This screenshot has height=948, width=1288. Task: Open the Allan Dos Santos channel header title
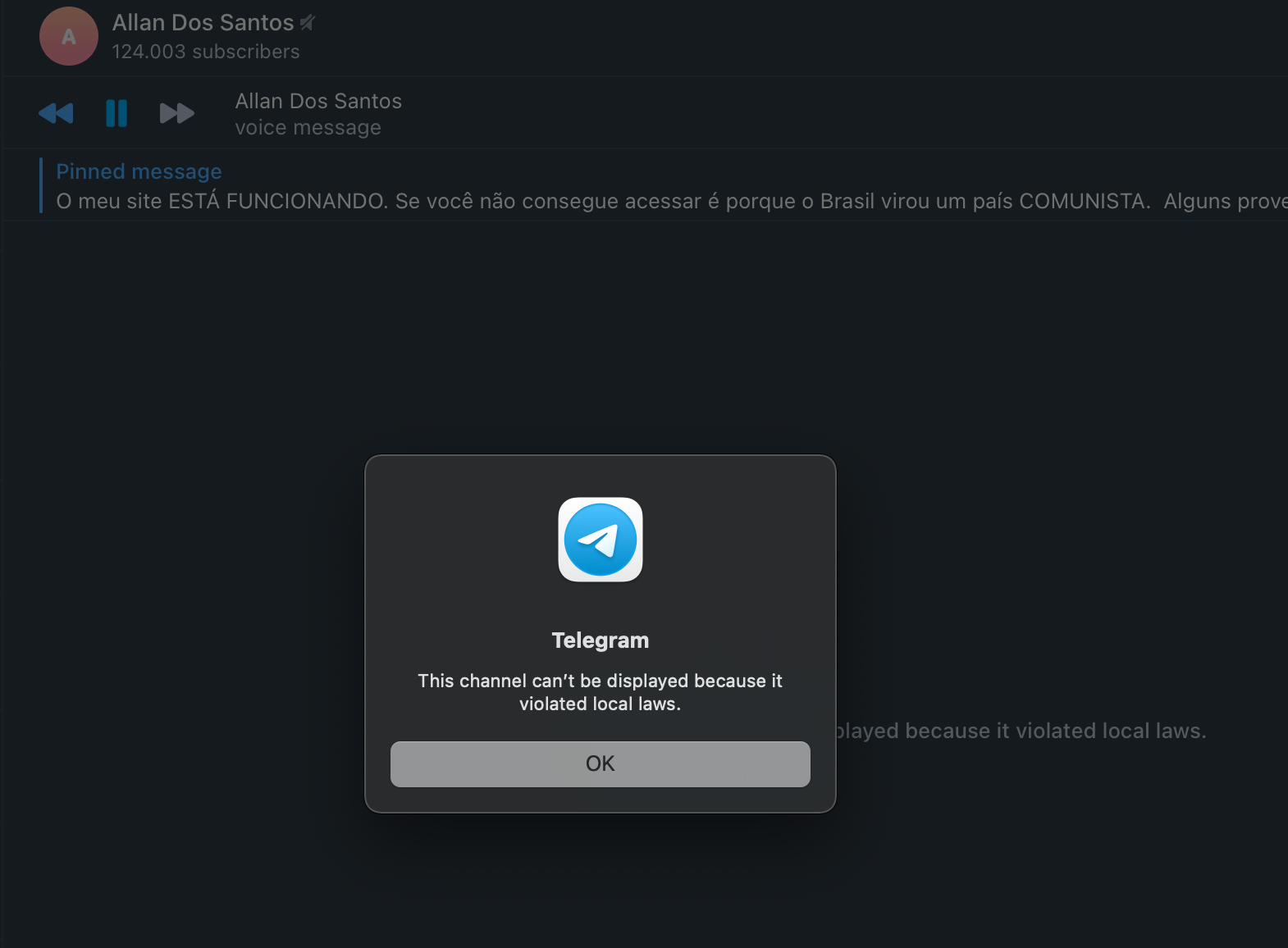[x=203, y=22]
